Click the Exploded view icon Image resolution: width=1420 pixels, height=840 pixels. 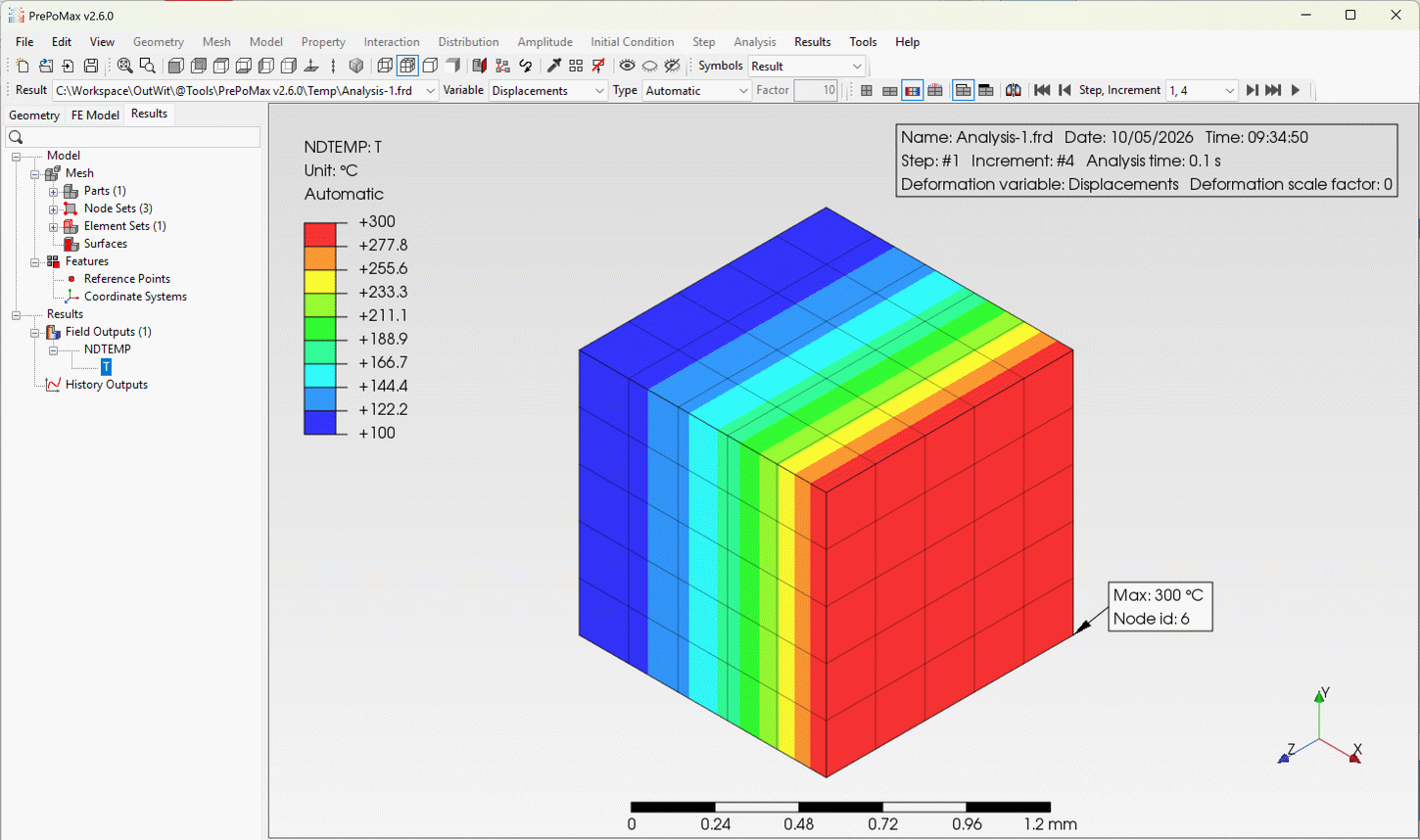pyautogui.click(x=502, y=66)
